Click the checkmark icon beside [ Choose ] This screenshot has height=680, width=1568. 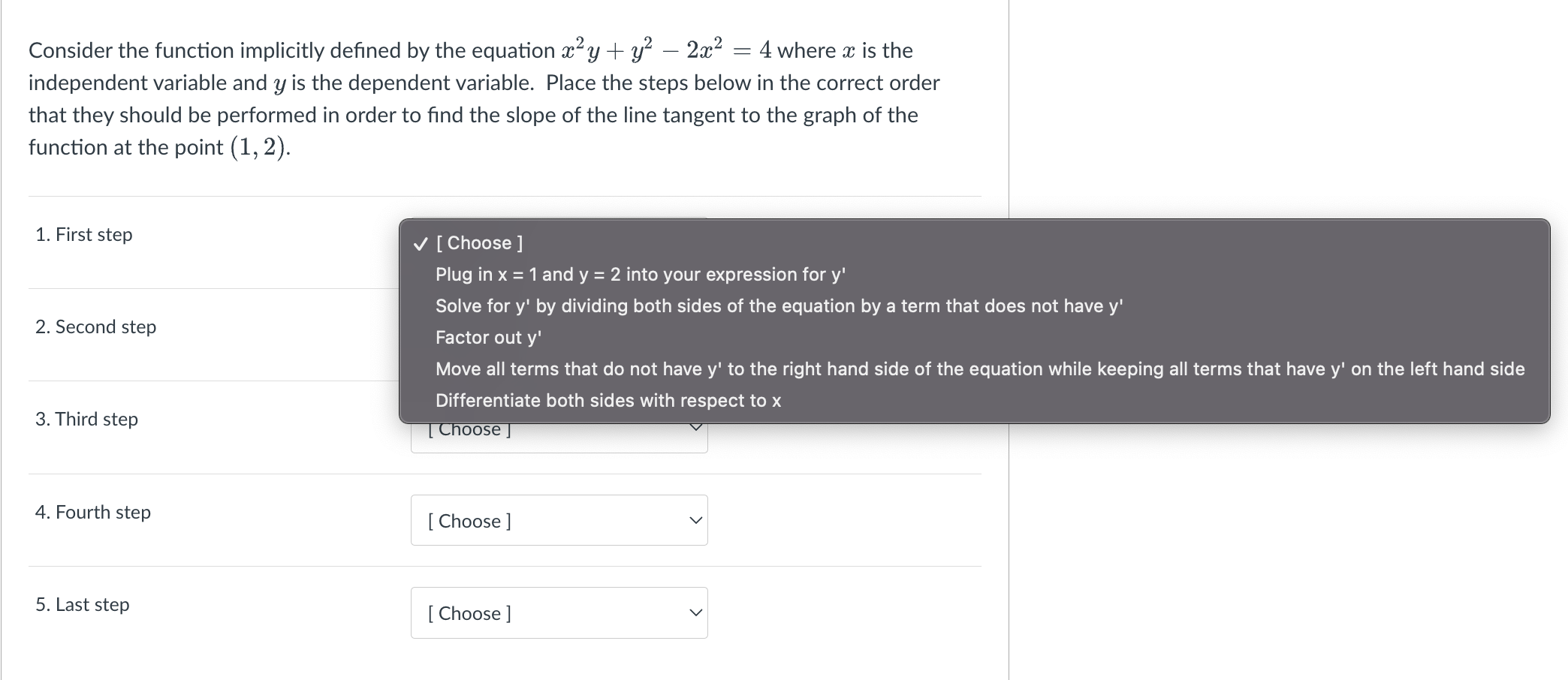coord(418,242)
